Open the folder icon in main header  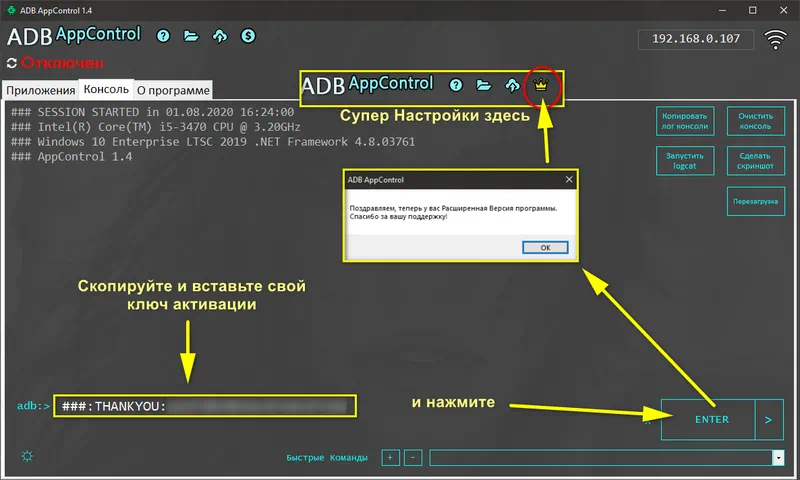pyautogui.click(x=191, y=36)
